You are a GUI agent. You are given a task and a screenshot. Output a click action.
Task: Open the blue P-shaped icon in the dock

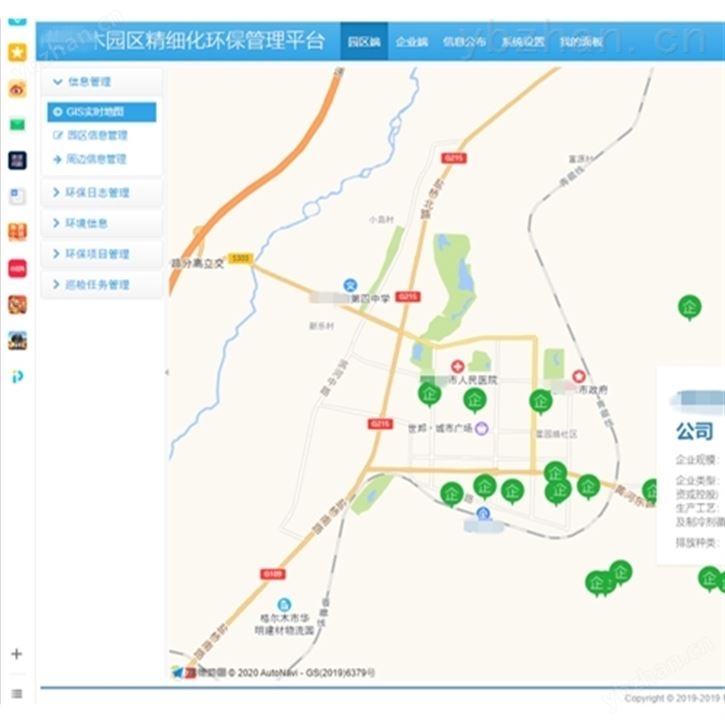click(18, 377)
